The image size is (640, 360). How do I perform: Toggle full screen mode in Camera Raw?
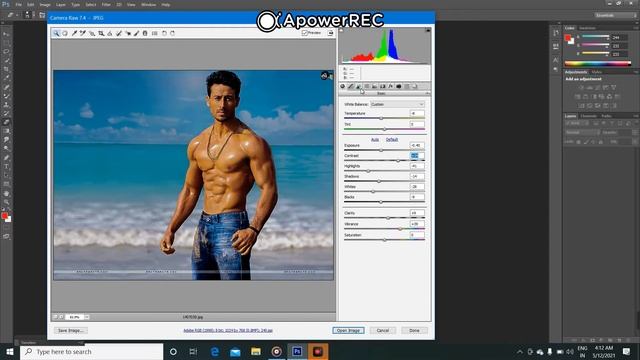(x=330, y=33)
